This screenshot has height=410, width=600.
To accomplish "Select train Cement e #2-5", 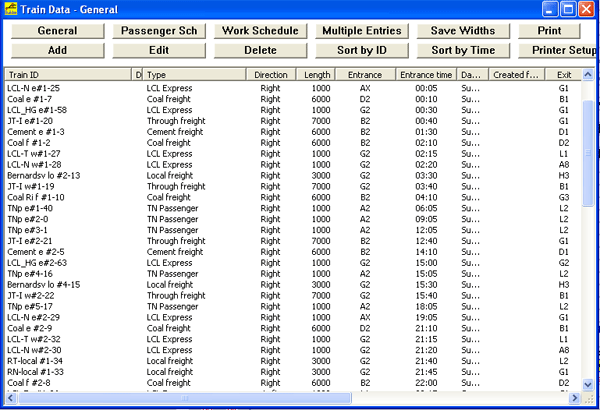I will click(36, 252).
